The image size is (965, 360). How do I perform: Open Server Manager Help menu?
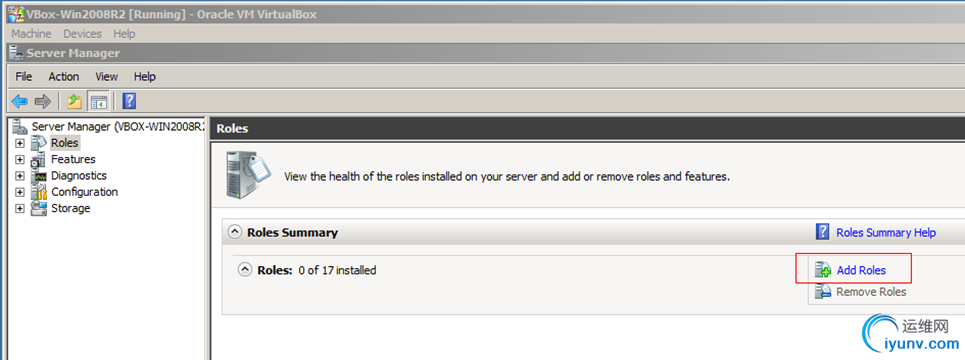tap(145, 77)
